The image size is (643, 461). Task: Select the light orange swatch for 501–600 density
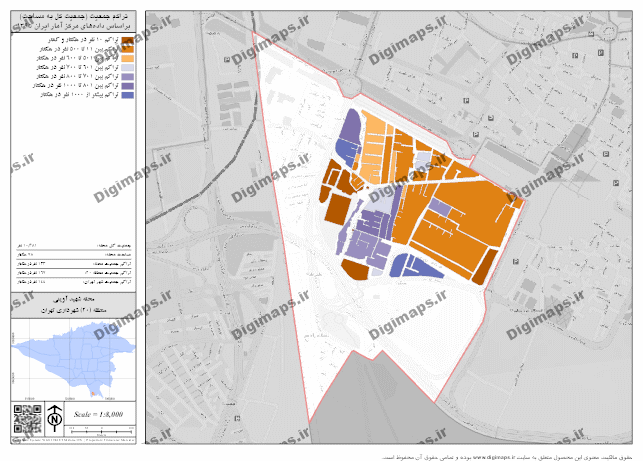click(128, 59)
